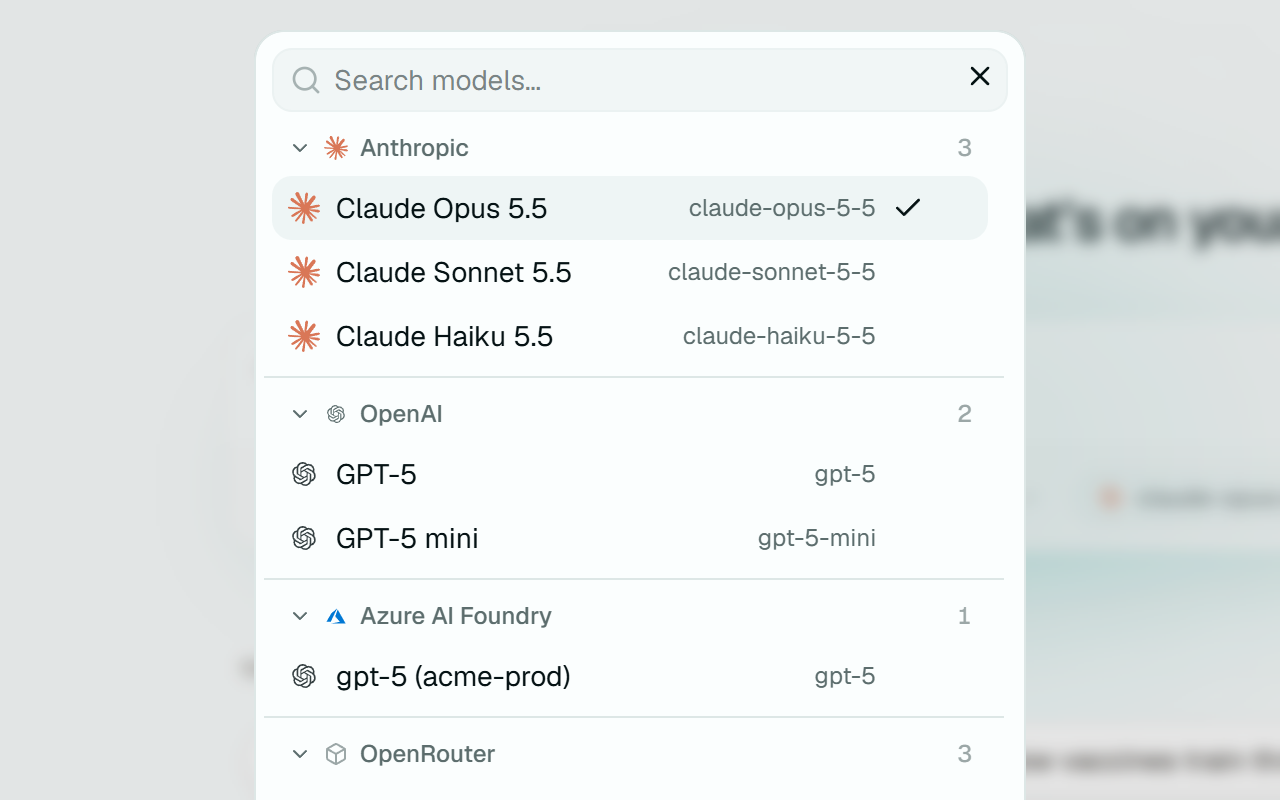Choose Claude Sonnet 5.5 model
The image size is (1280, 800).
click(x=630, y=272)
